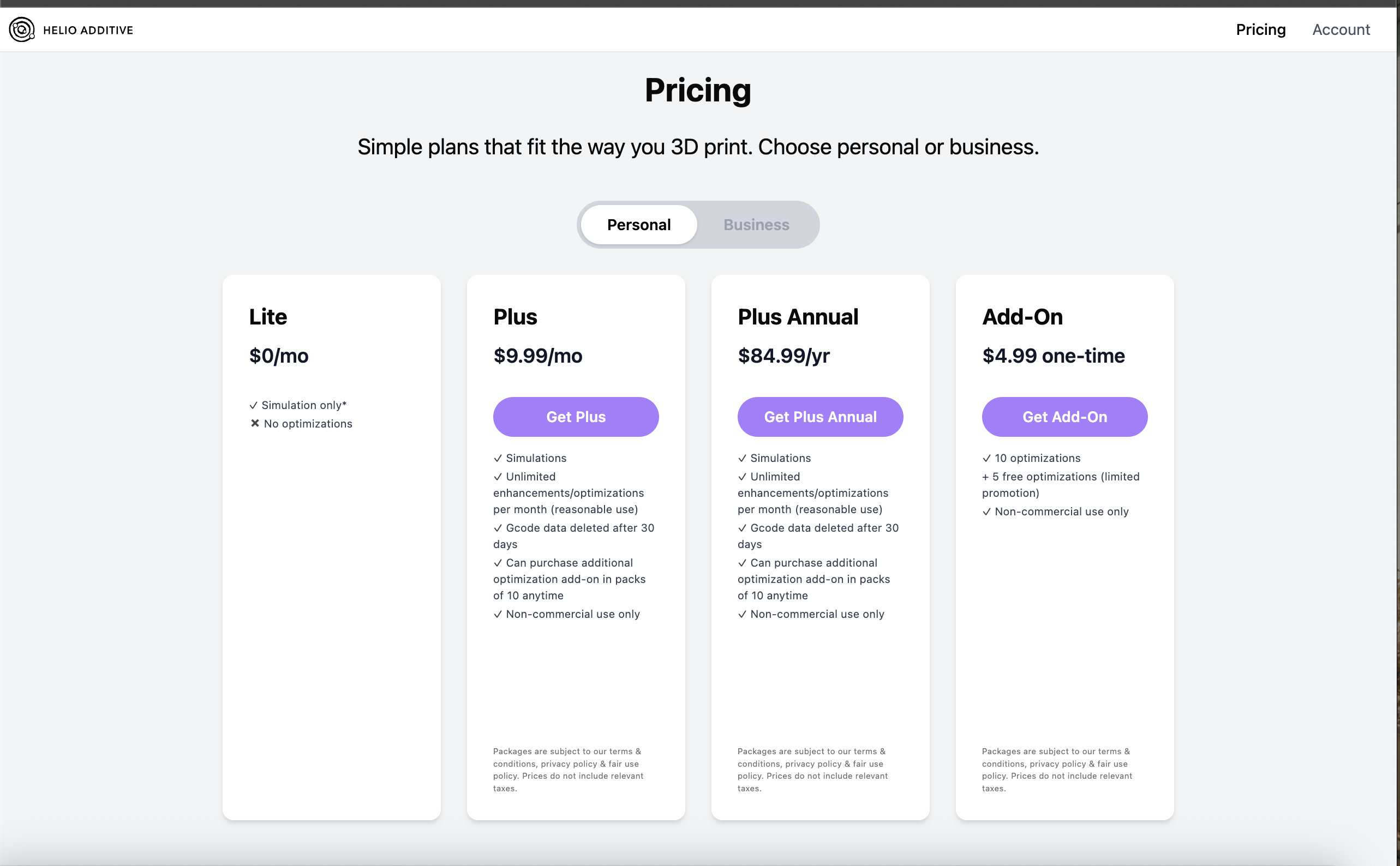Open the Pricing navigation menu item
The image size is (1400, 866).
1260,29
